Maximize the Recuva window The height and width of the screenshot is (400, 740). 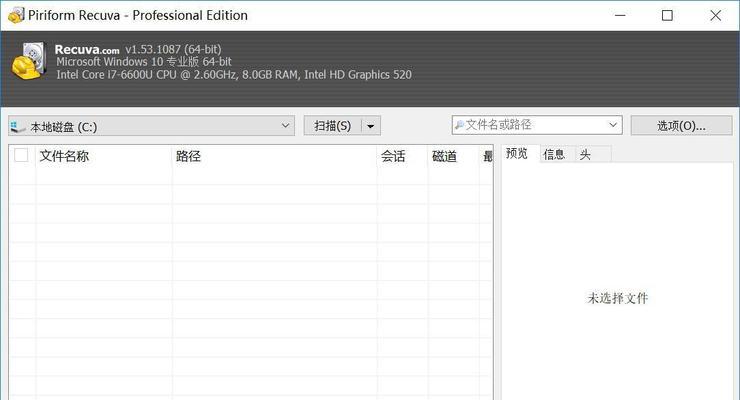[x=667, y=16]
